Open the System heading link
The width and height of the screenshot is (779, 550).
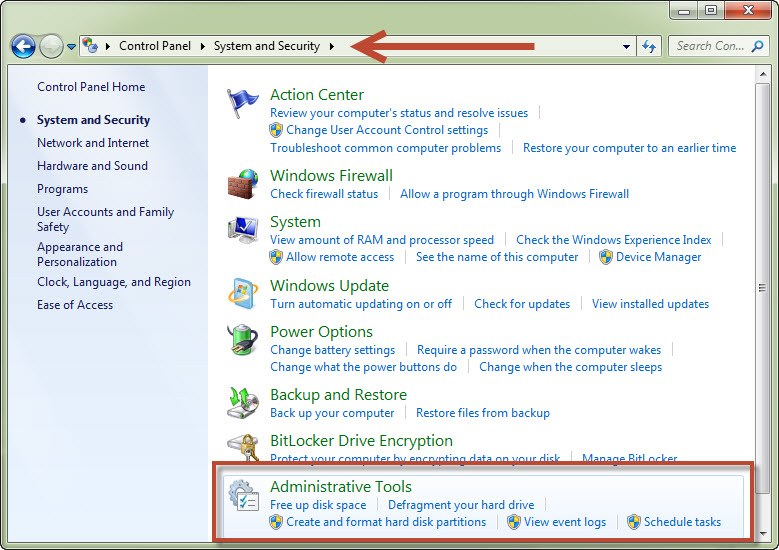(x=295, y=222)
